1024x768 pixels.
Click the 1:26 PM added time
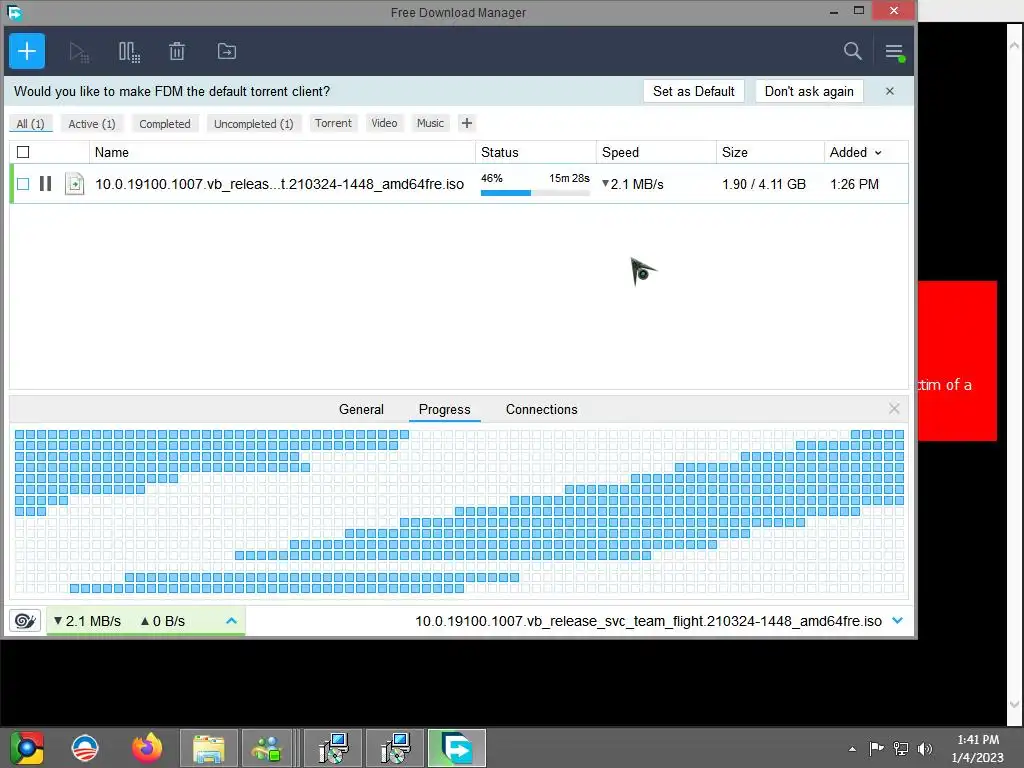click(854, 184)
